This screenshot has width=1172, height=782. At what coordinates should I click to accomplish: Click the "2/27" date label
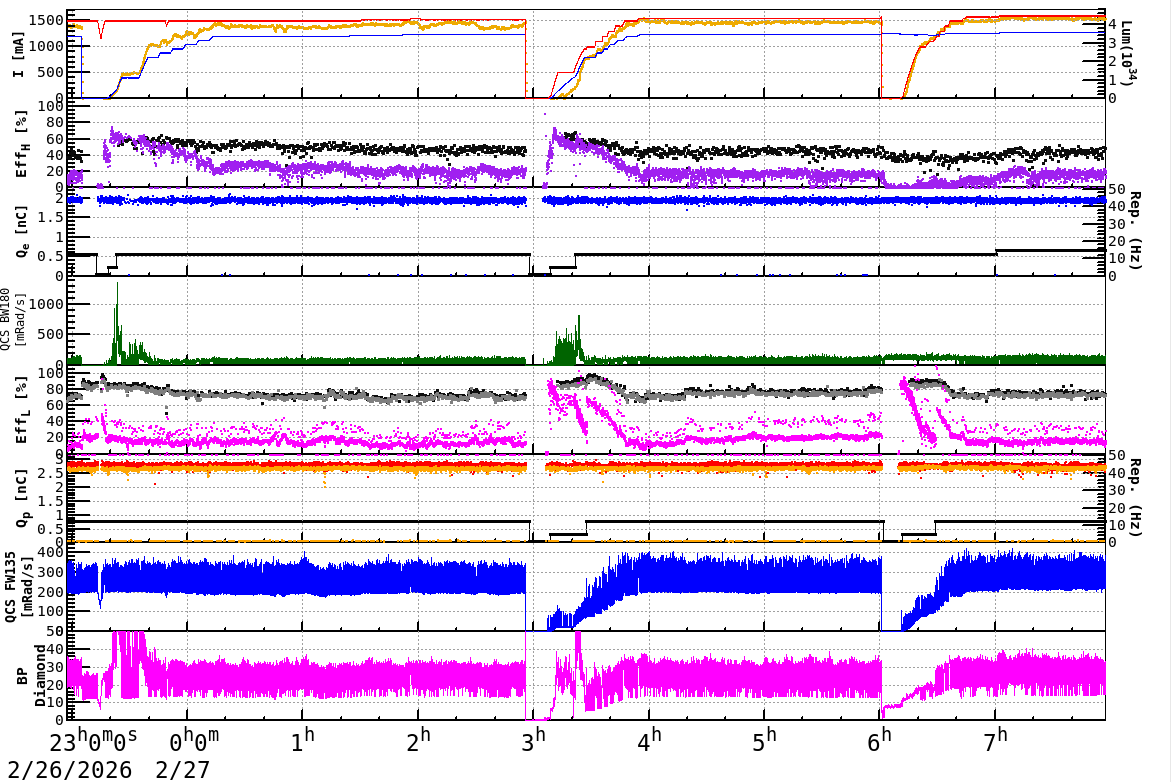[x=182, y=770]
